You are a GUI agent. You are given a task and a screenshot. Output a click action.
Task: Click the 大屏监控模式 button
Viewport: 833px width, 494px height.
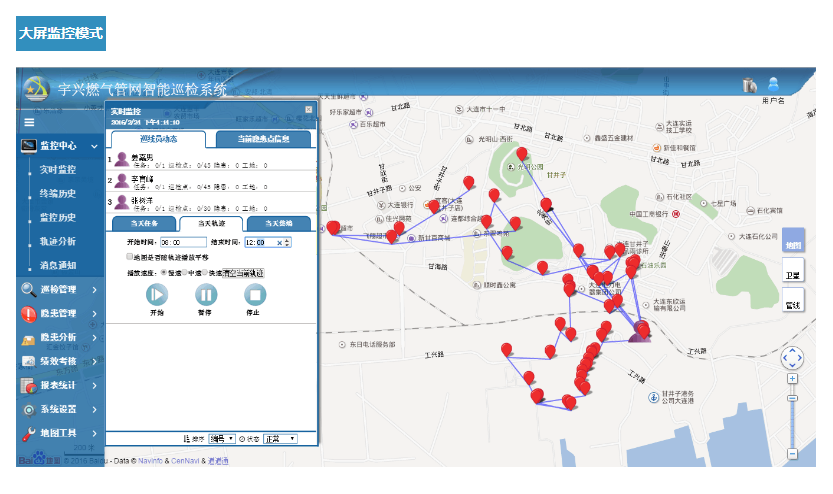tap(61, 33)
